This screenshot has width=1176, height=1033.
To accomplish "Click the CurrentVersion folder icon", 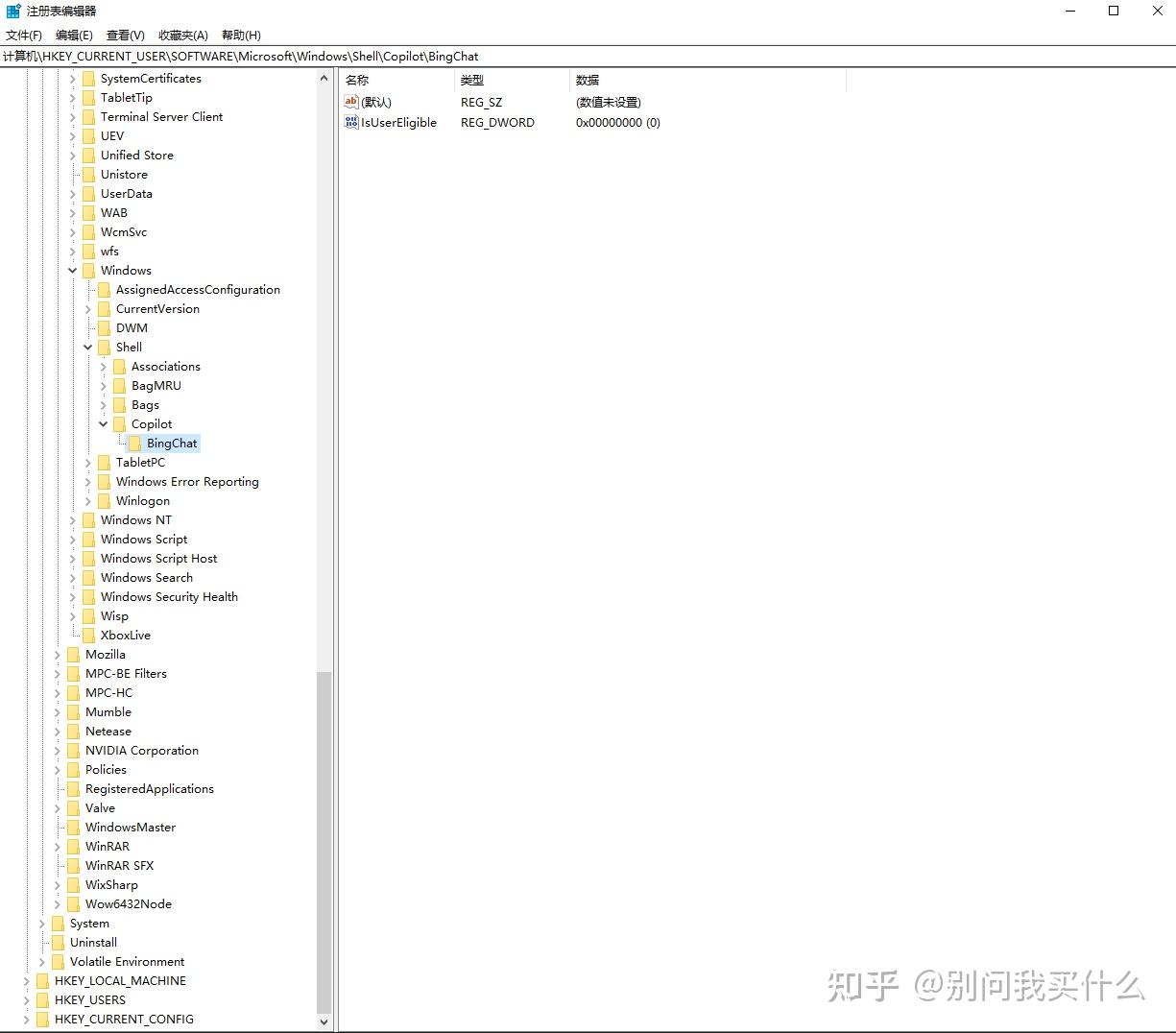I will point(104,309).
